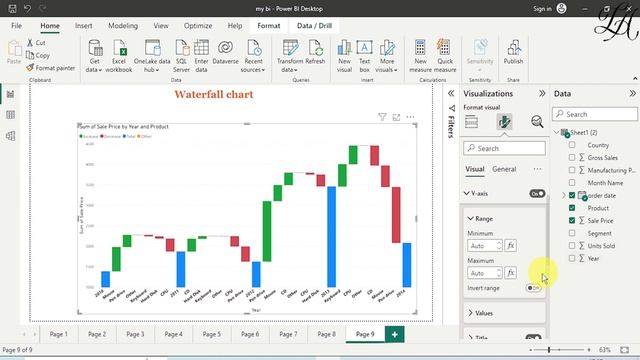Switch to Model view in left sidebar
This screenshot has height=360, width=640.
coord(11,136)
